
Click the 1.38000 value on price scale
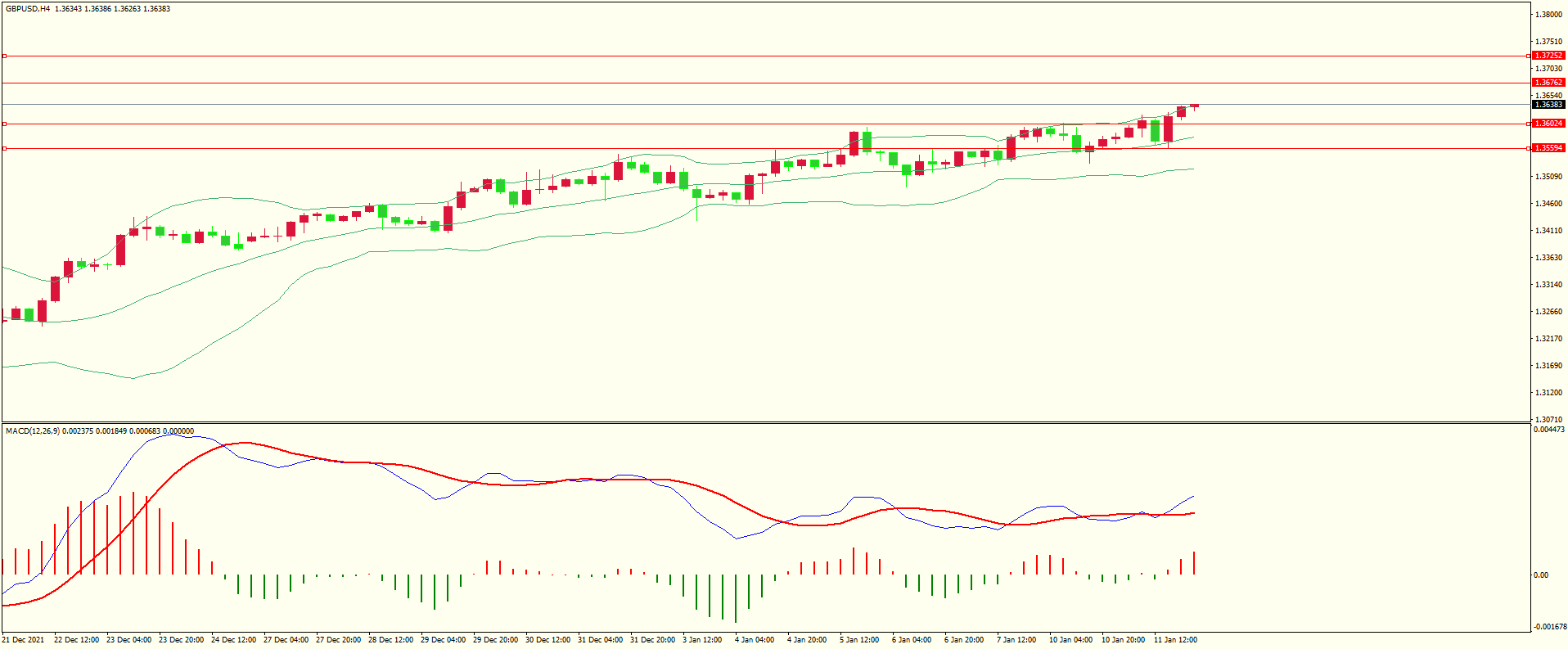coord(1548,15)
